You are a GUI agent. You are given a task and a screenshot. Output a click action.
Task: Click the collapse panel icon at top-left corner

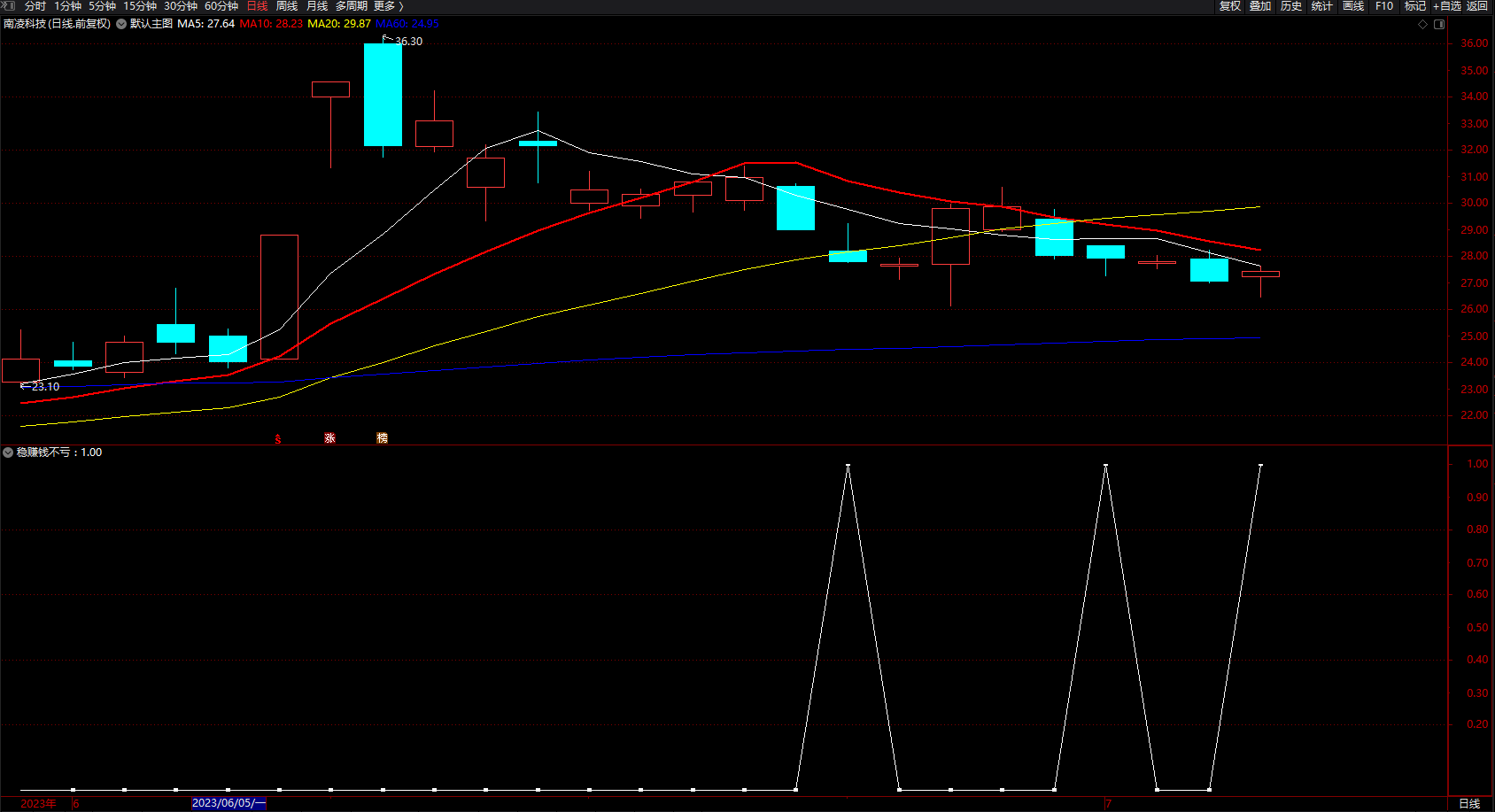tap(9, 5)
